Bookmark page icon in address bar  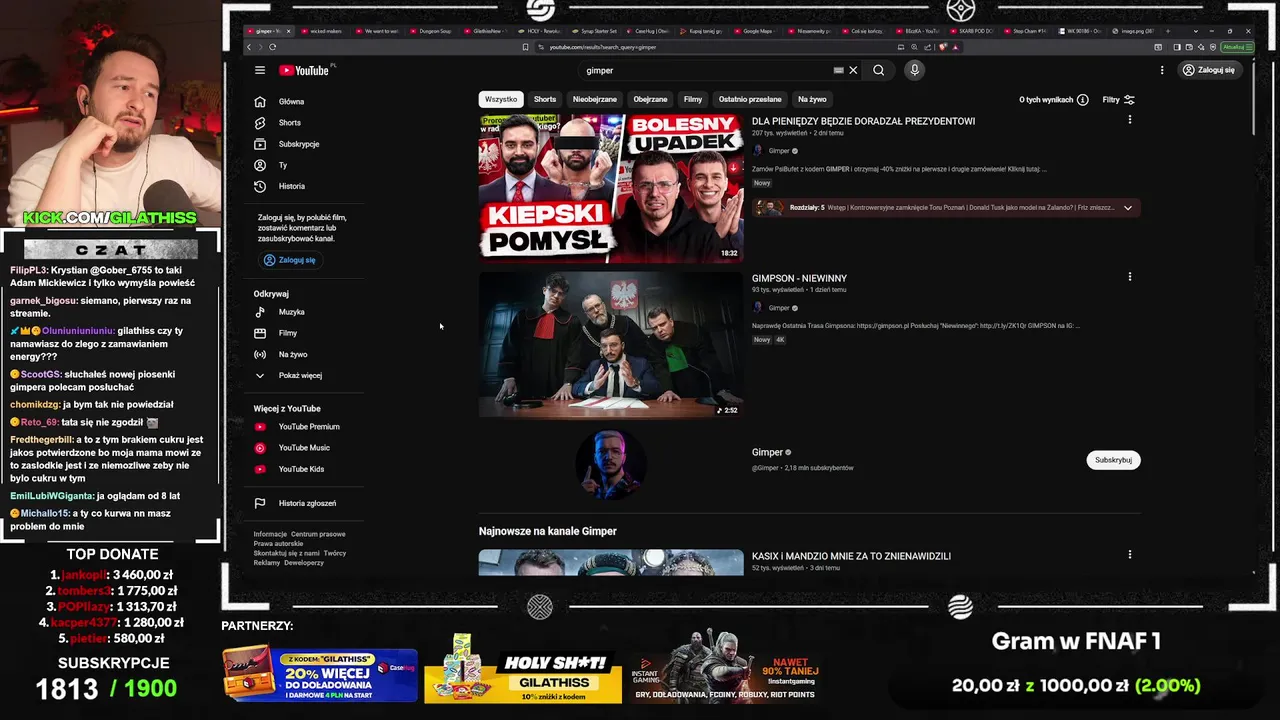click(x=525, y=47)
